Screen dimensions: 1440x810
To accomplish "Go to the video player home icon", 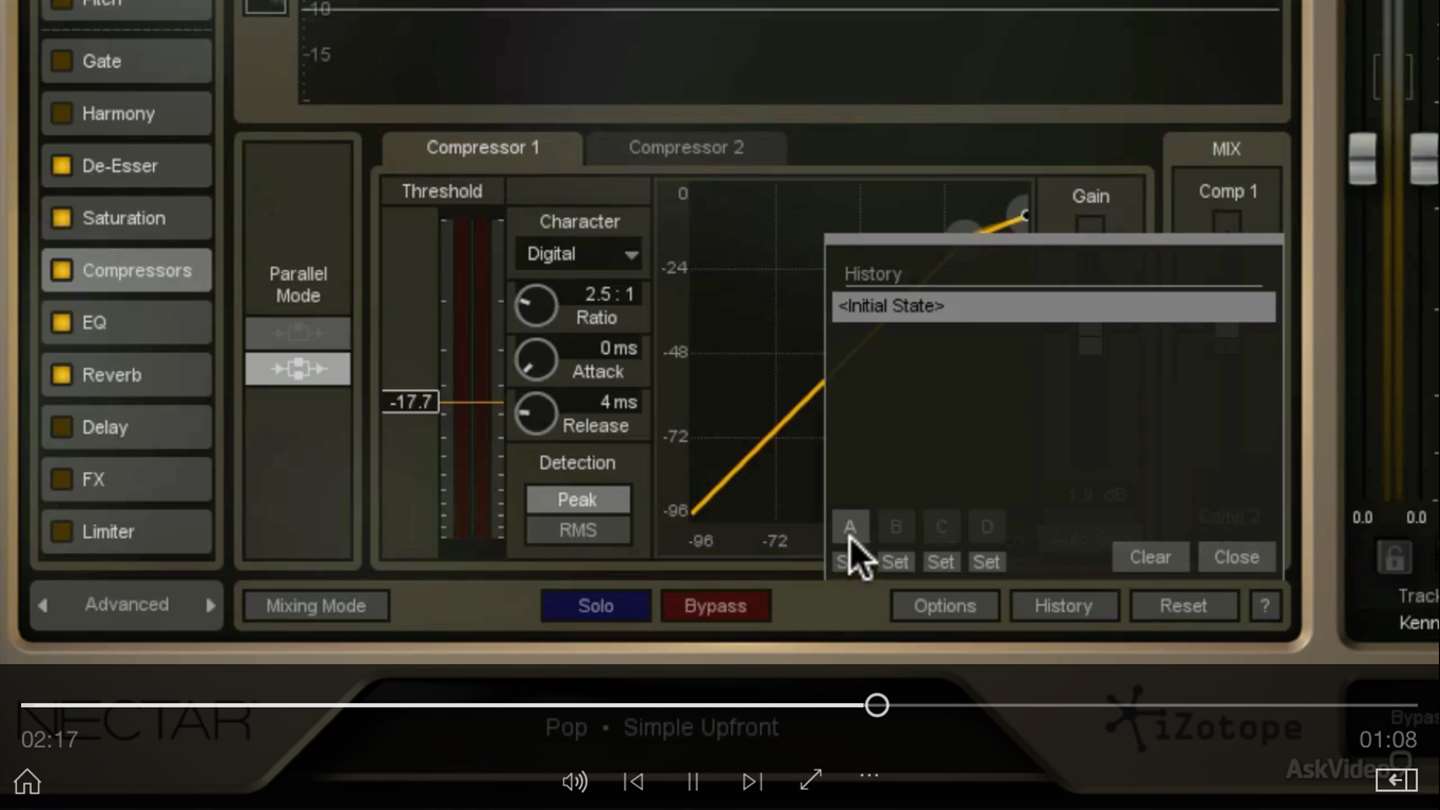I will pos(28,781).
